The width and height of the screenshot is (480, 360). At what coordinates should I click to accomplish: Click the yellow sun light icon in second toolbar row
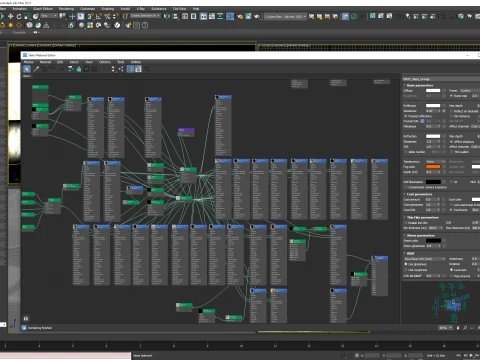(x=11, y=25)
